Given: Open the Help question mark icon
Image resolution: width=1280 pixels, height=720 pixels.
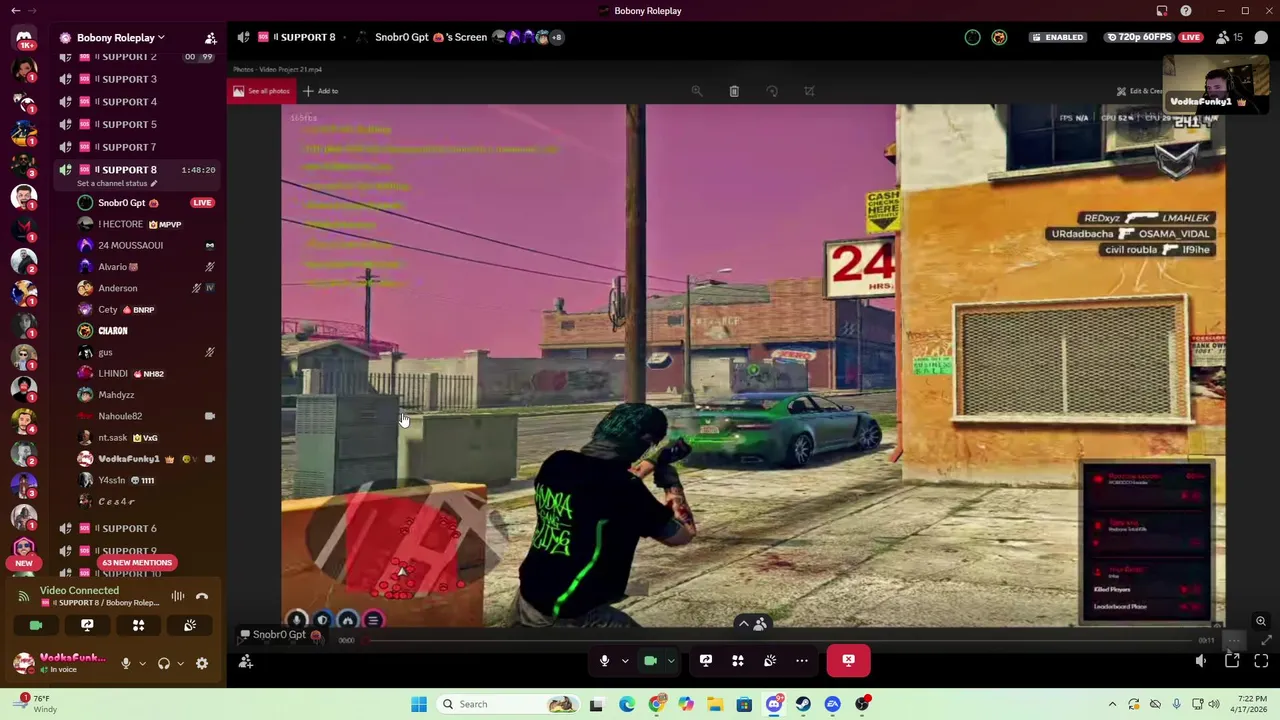Looking at the screenshot, I should (x=1186, y=11).
